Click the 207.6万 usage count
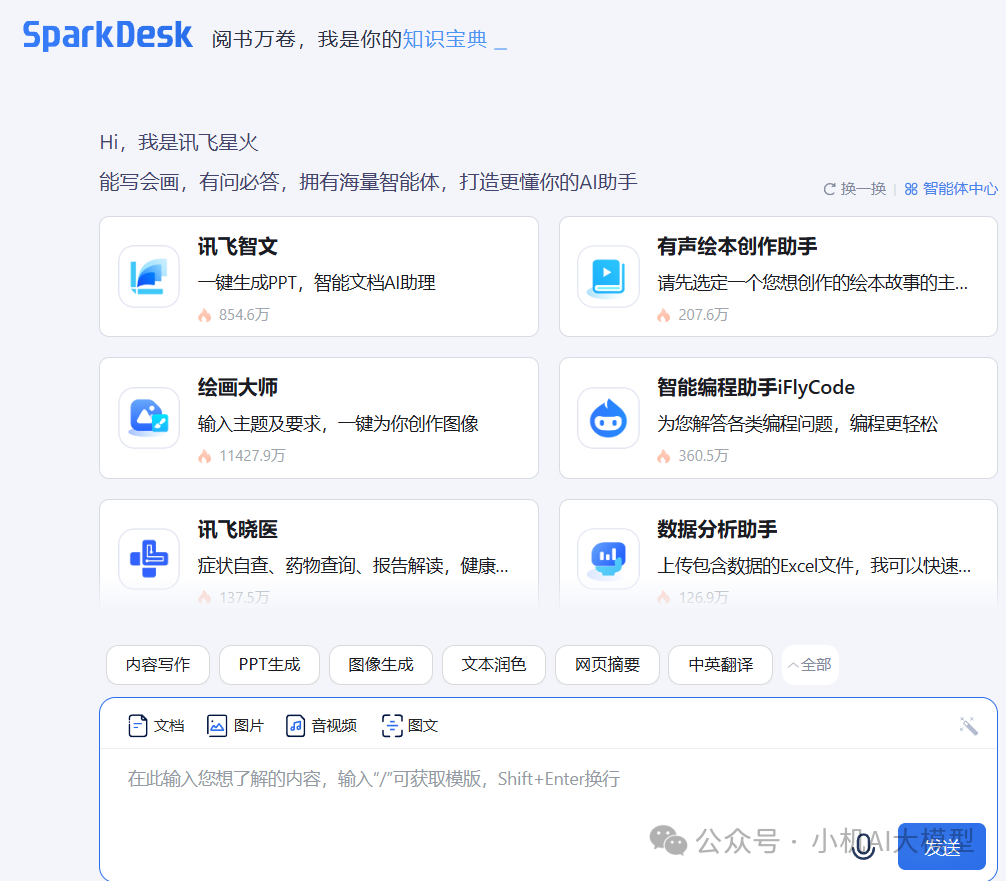The image size is (1006, 881). 703,314
